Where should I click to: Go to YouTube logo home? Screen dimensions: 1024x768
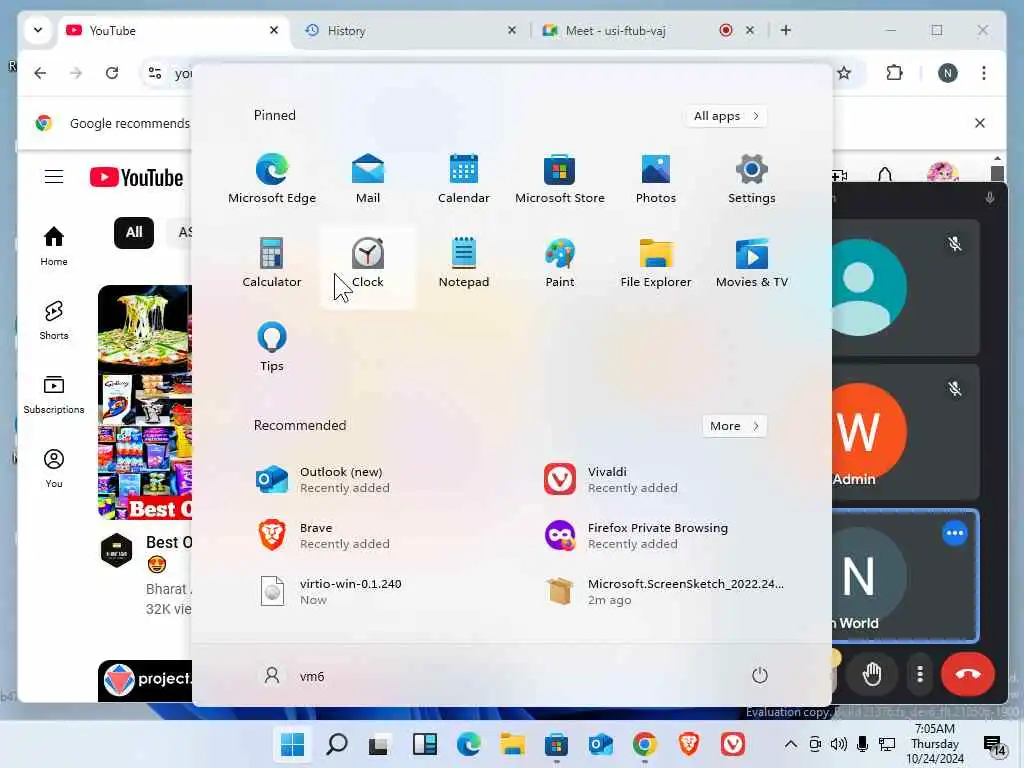point(136,177)
